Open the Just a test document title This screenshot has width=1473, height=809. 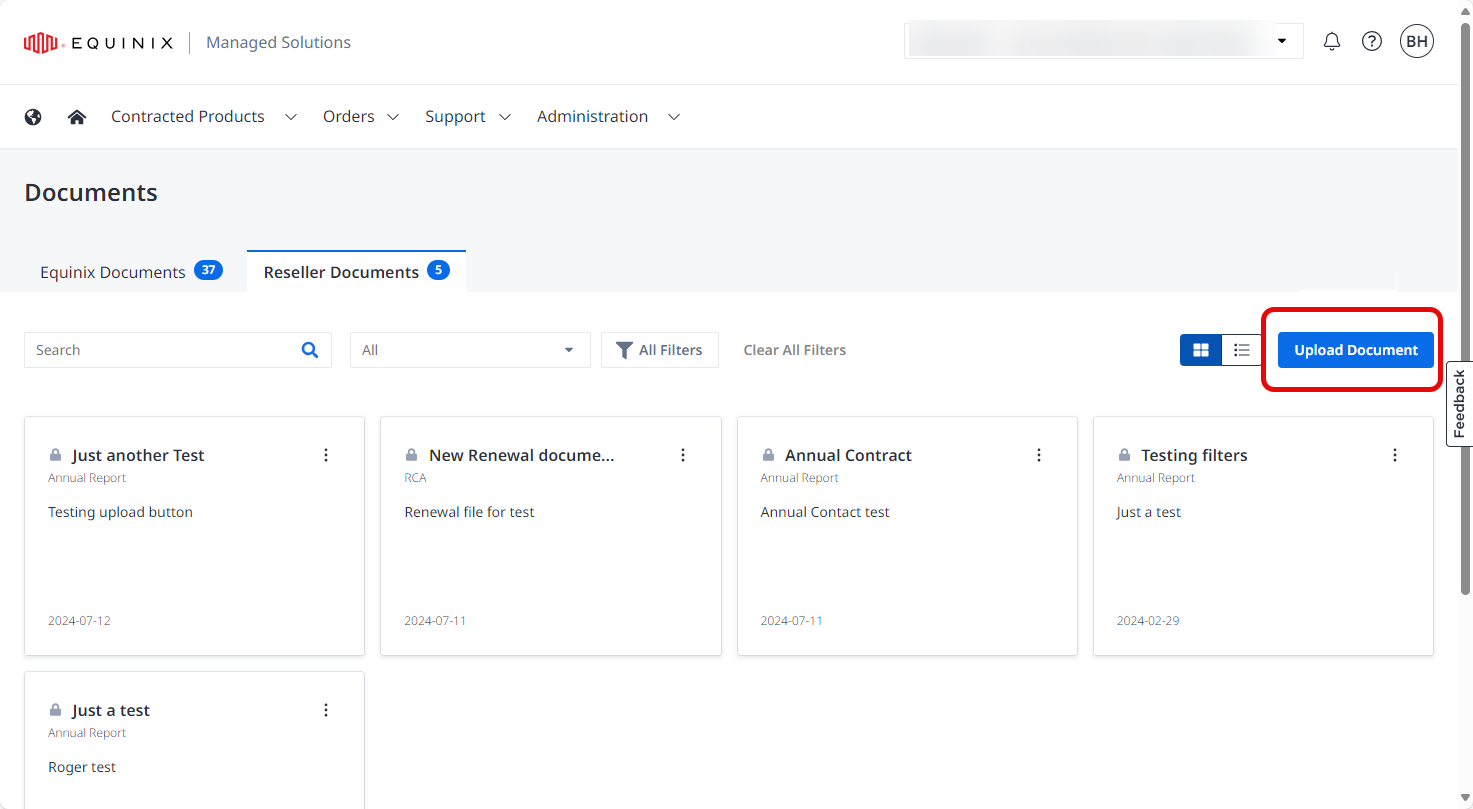[x=111, y=710]
